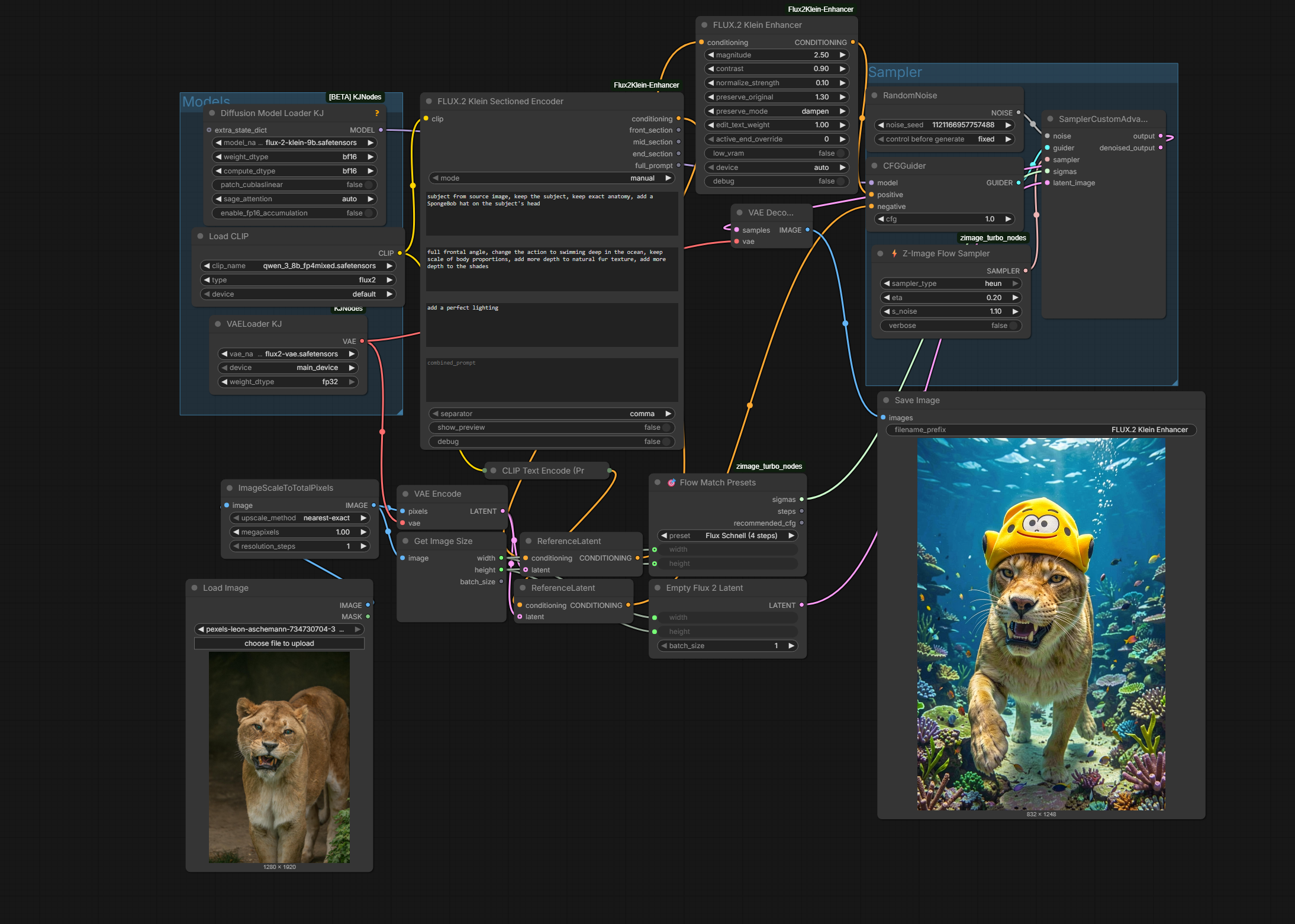Collapse the Save Image node dot
Viewport: 1295px width, 924px height.
coord(886,400)
